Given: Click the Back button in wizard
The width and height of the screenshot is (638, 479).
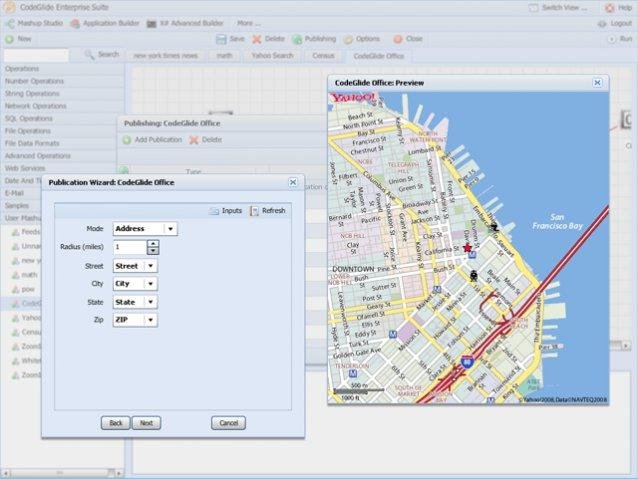Looking at the screenshot, I should pos(116,423).
